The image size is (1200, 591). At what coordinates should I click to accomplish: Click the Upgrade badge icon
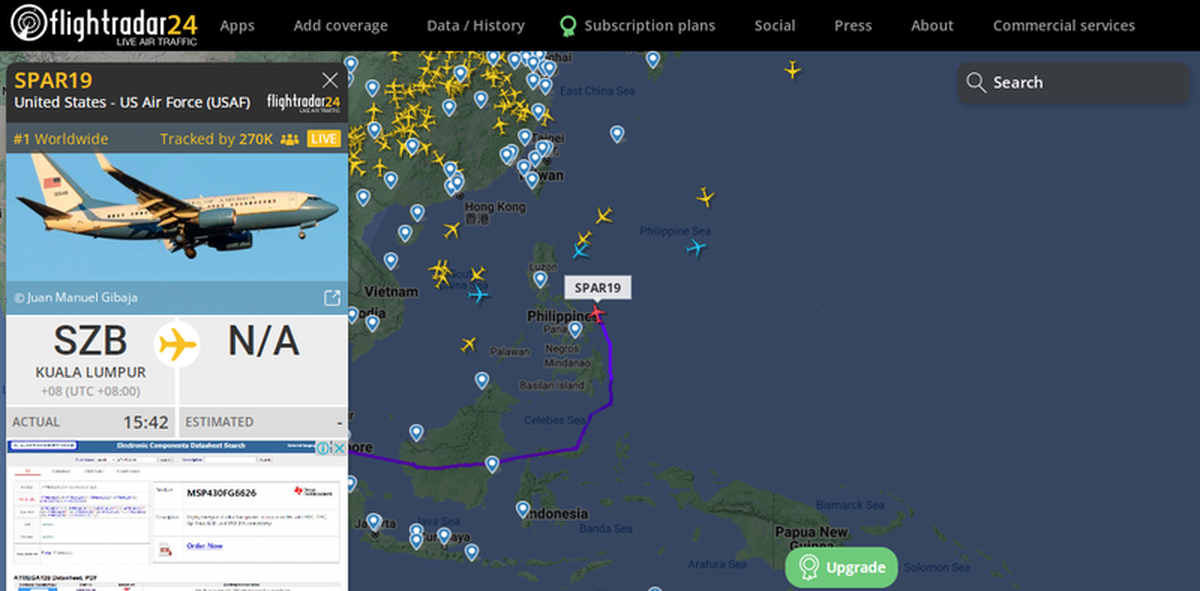tap(810, 567)
